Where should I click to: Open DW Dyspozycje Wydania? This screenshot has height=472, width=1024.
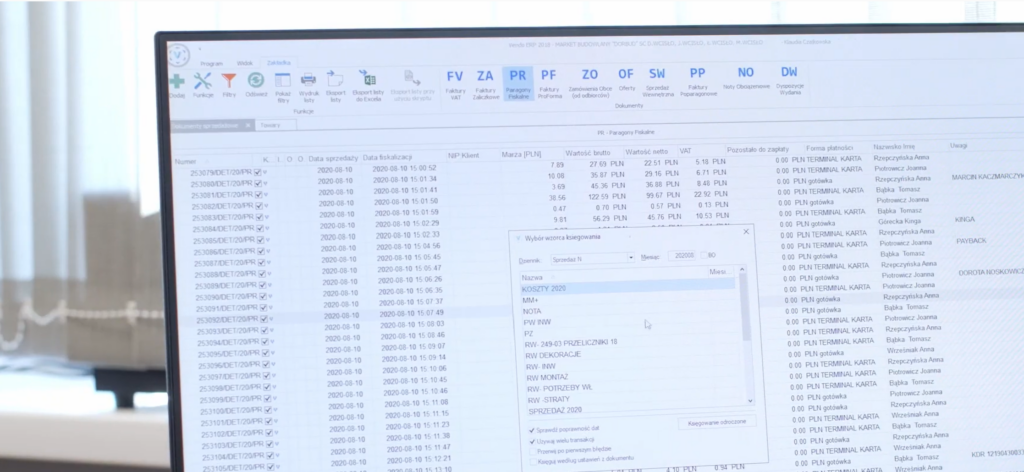[789, 80]
